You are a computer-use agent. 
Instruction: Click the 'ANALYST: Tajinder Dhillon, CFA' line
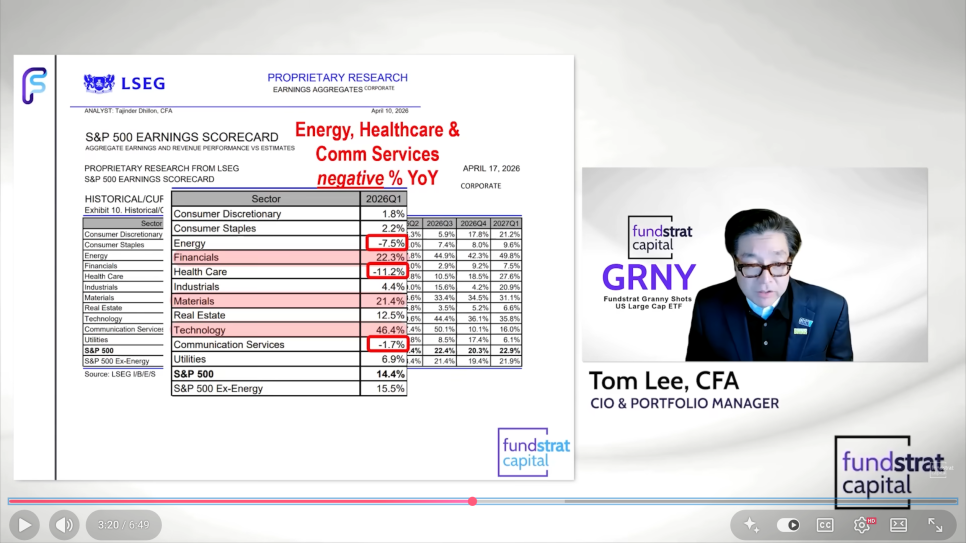point(128,111)
